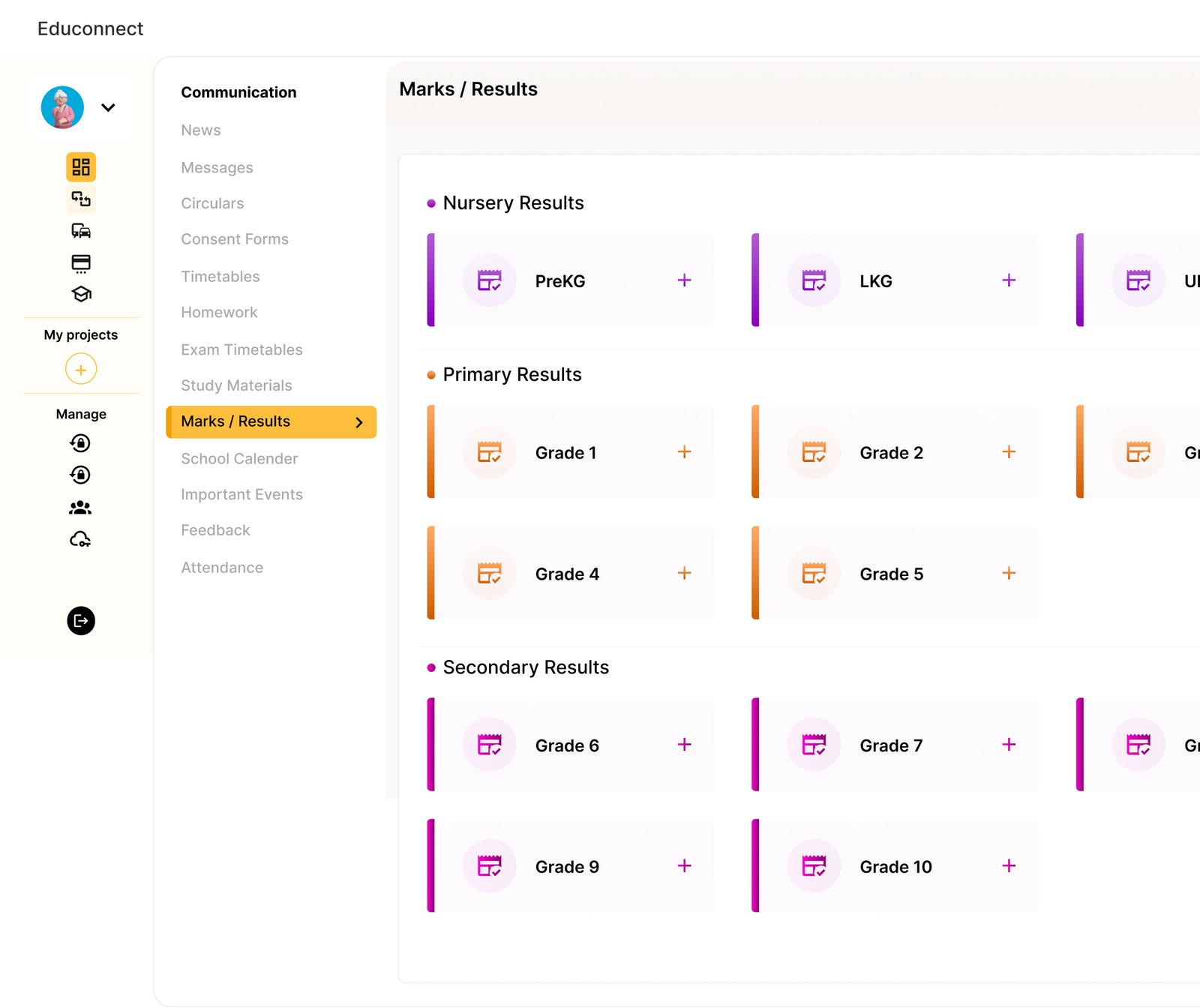This screenshot has width=1200, height=1008.
Task: Click the plus button on Grade 10 card
Action: (1009, 865)
